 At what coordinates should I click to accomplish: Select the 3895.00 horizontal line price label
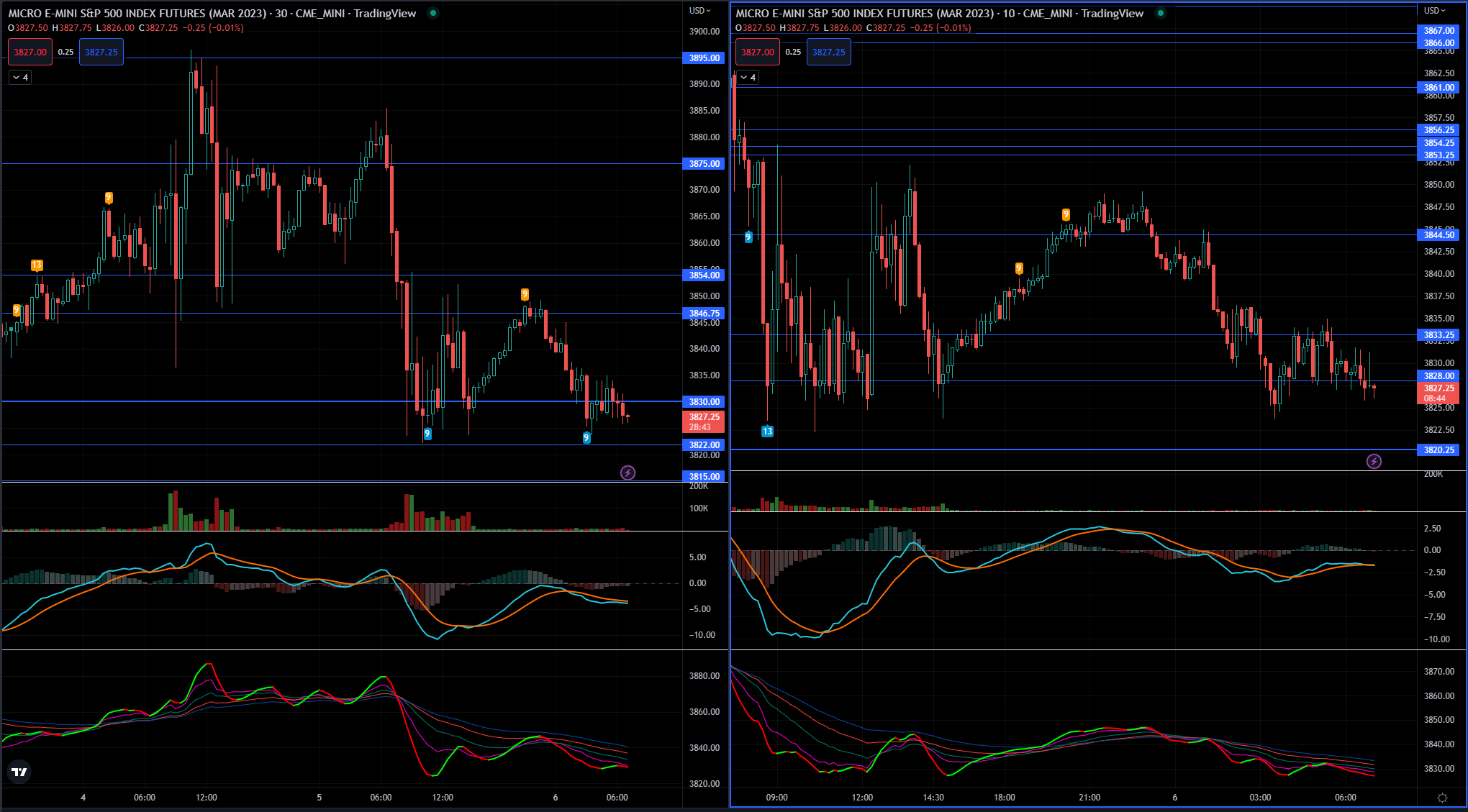pyautogui.click(x=703, y=58)
